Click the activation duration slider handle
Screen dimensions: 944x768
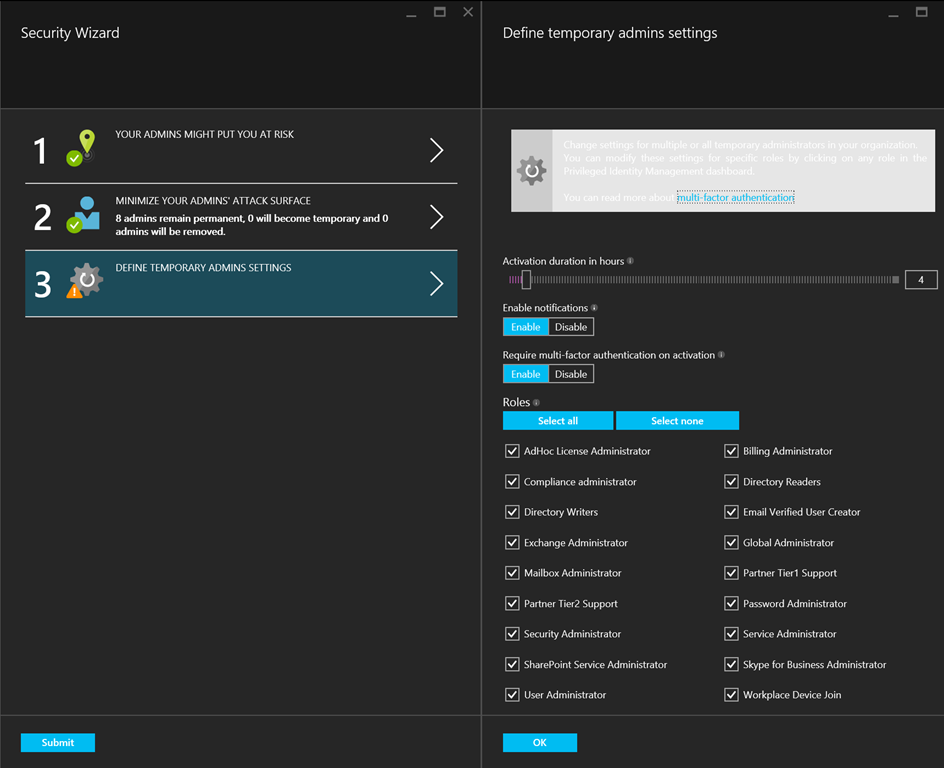pos(526,280)
